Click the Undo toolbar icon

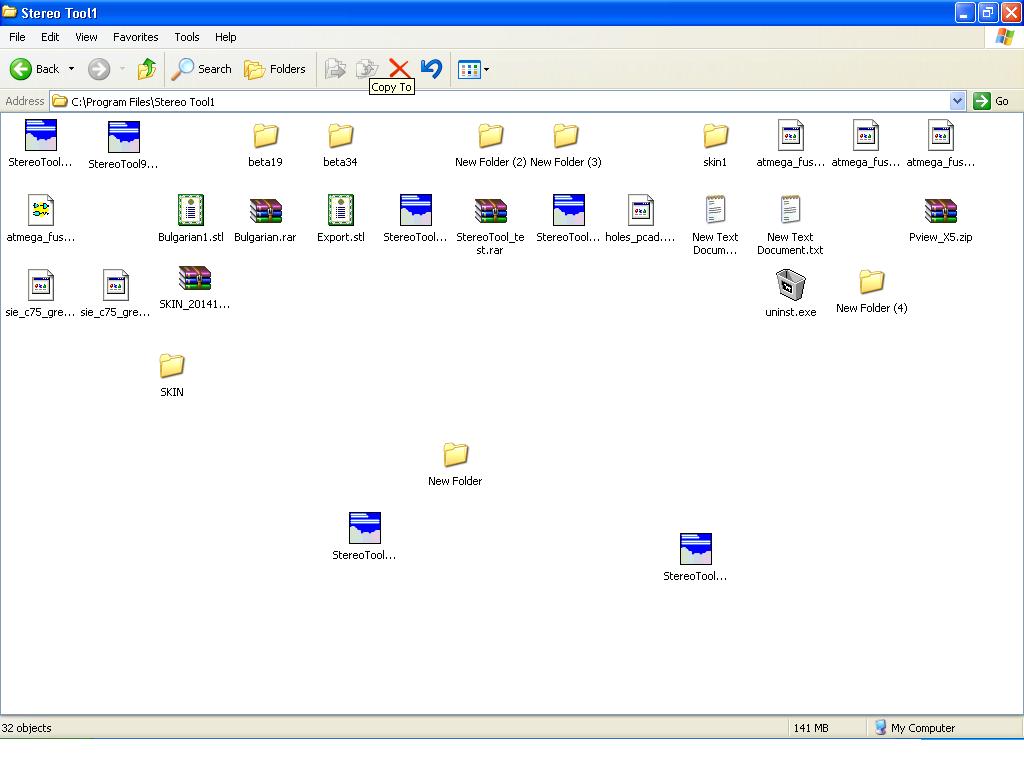click(432, 69)
